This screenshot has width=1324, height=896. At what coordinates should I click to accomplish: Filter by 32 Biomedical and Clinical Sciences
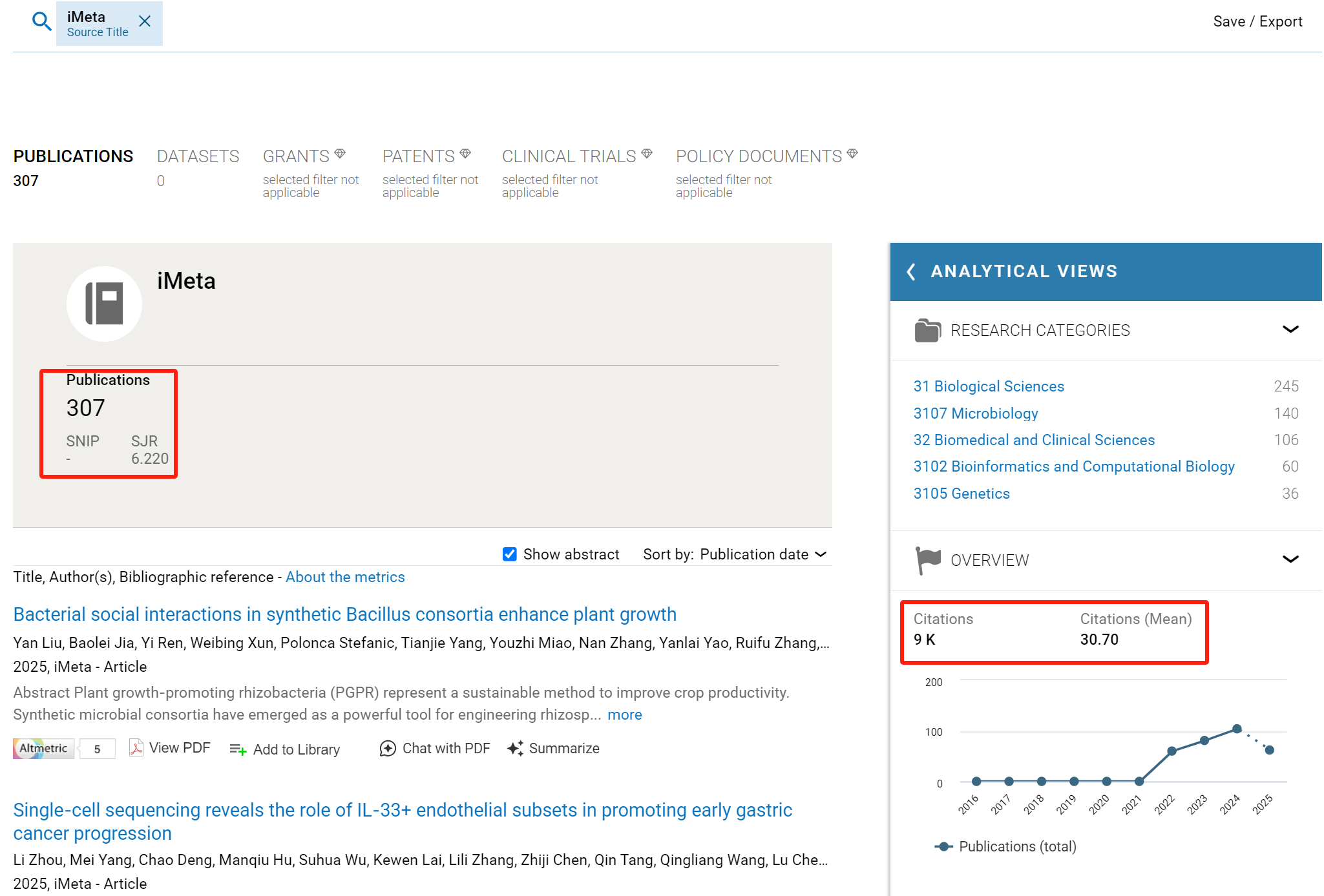1034,440
